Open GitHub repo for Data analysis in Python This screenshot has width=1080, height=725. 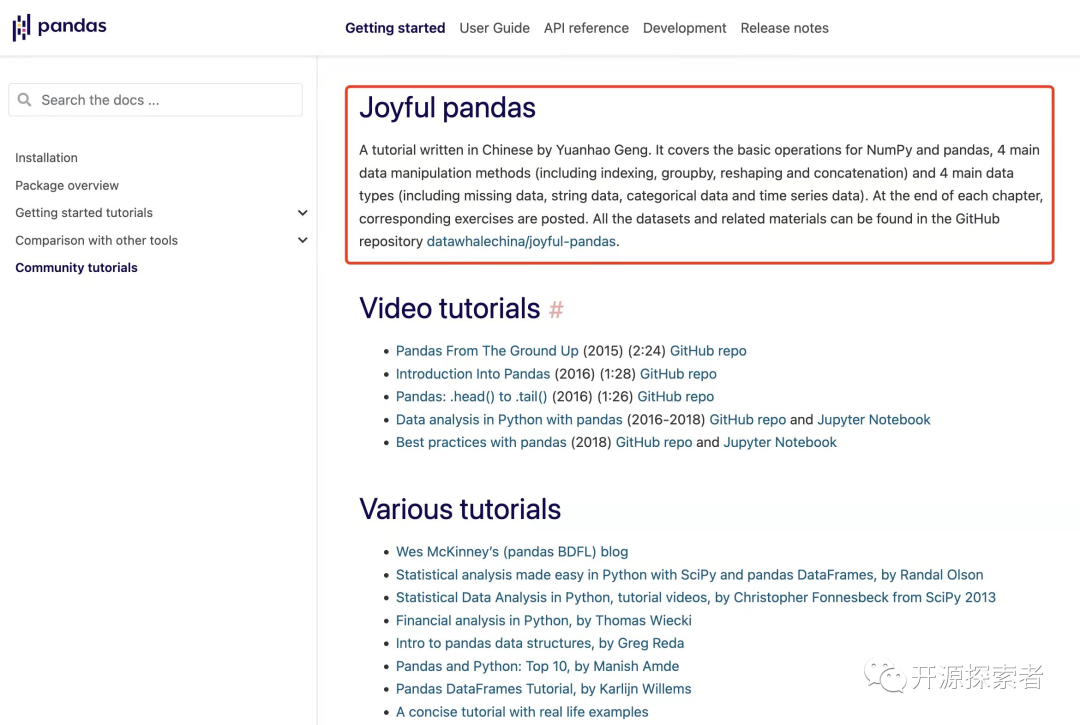[747, 420]
